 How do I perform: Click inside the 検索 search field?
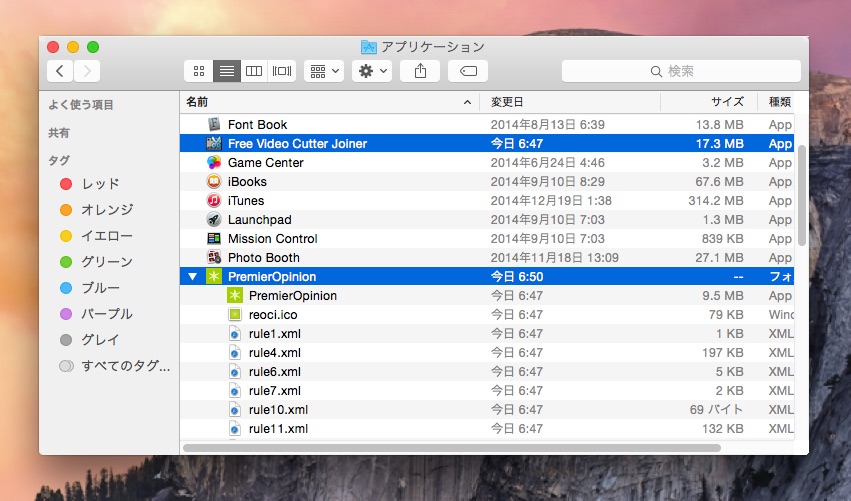point(681,71)
